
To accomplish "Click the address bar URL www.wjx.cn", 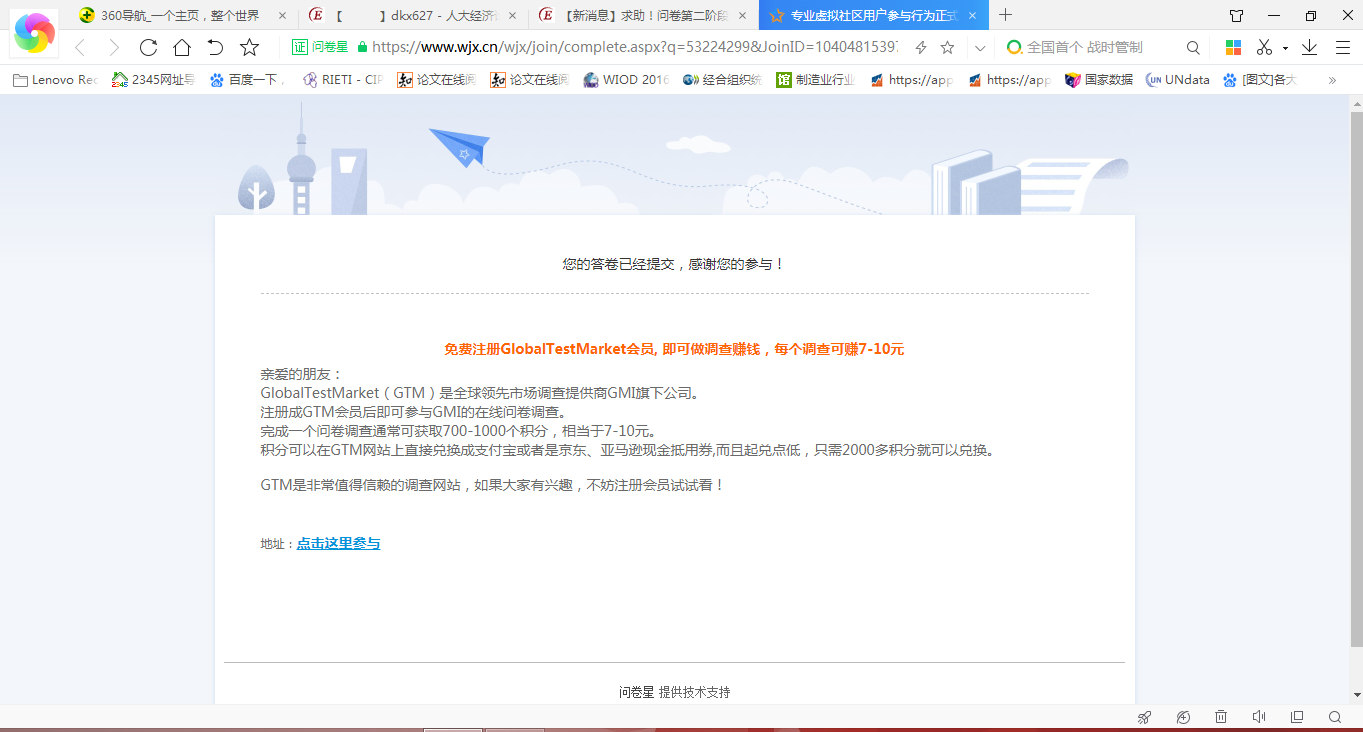I will 634,47.
